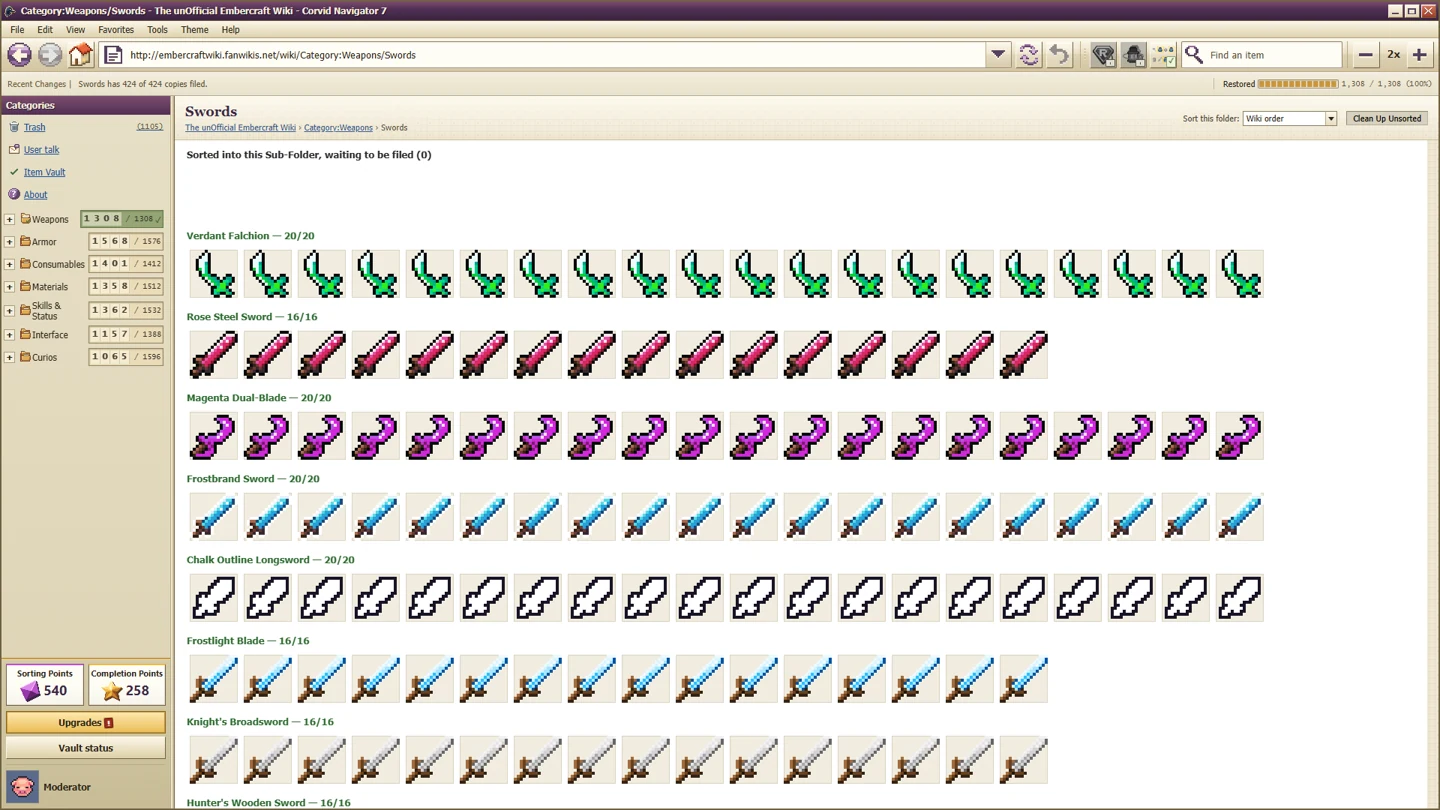1440x810 pixels.
Task: Zoom in with the plus button
Action: 1419,55
